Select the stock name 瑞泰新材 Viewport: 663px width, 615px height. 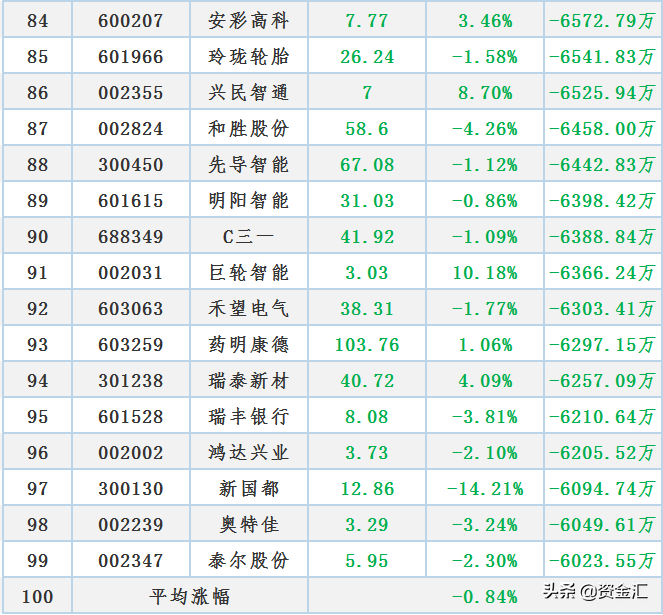(249, 380)
